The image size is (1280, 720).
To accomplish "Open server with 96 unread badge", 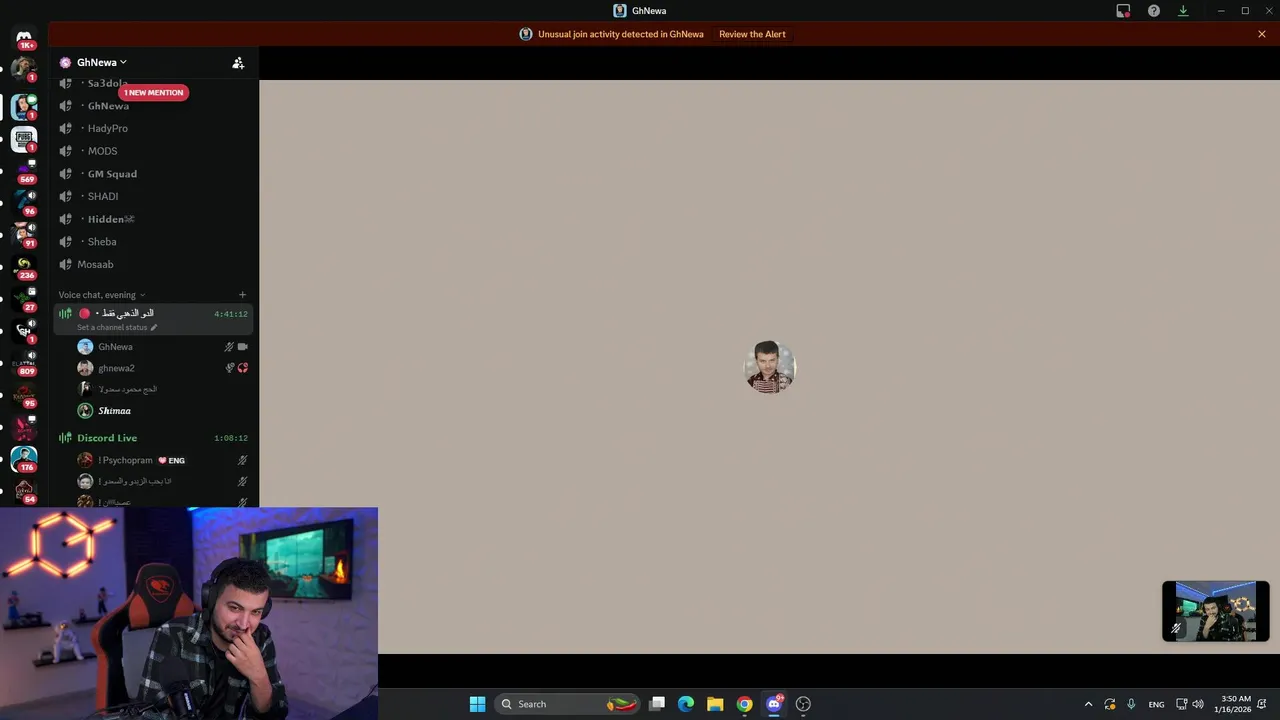I will click(24, 202).
